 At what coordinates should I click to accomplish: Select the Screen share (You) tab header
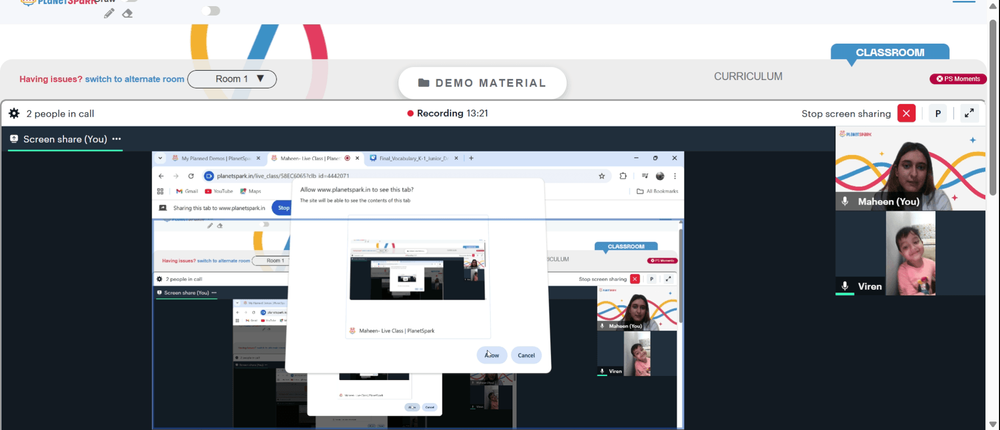(65, 139)
